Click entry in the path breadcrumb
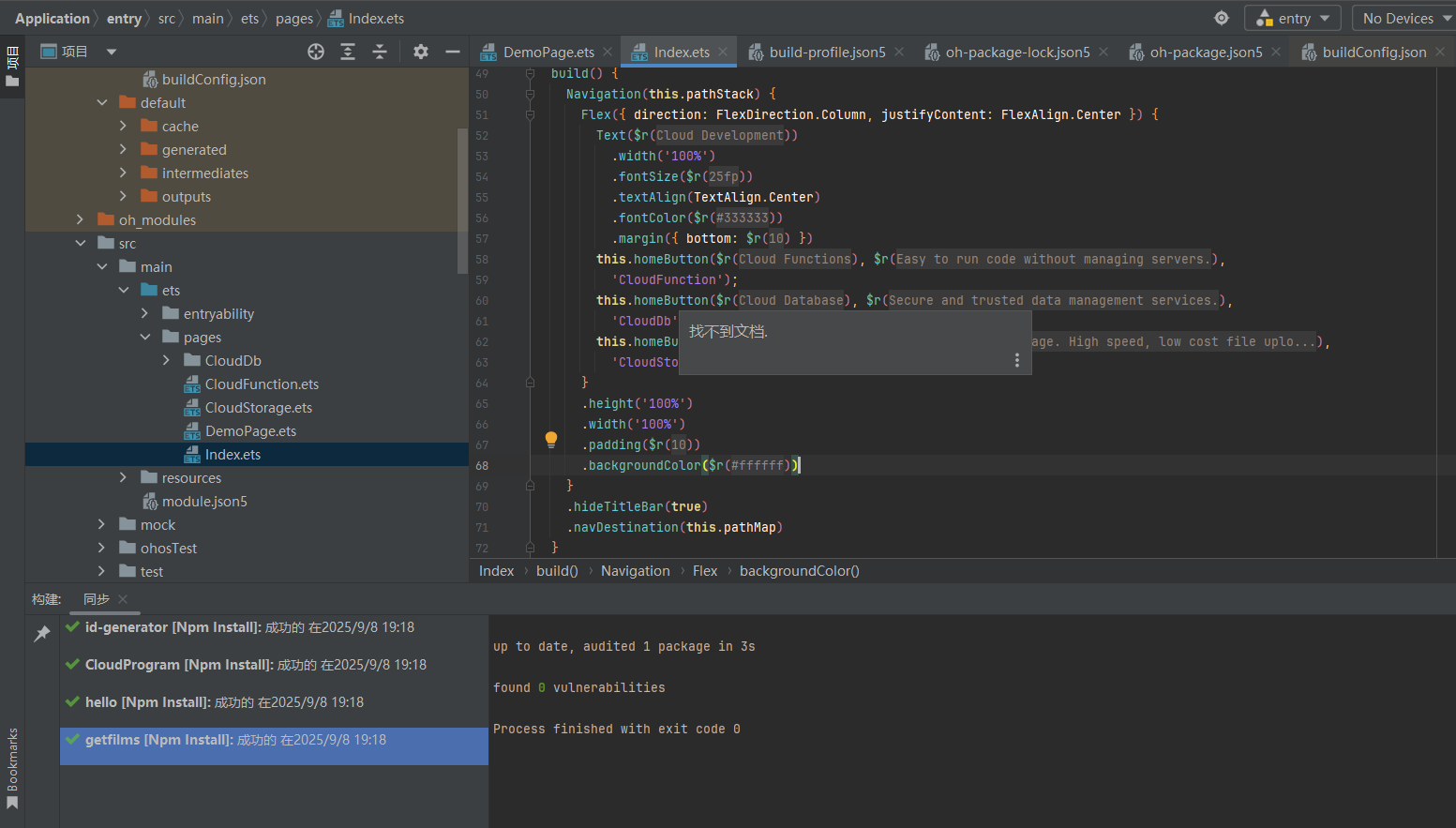Screen dimensions: 1456x828 tap(124, 18)
